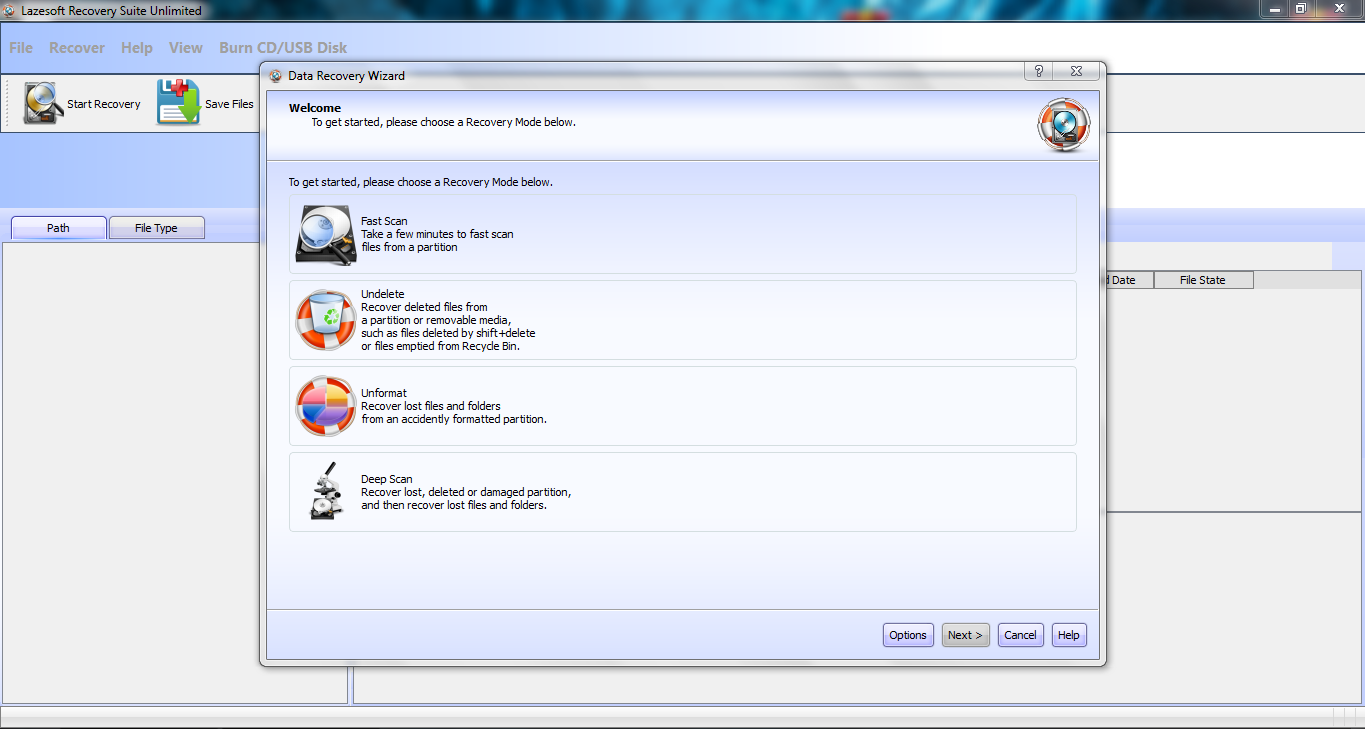Click the Cancel button
This screenshot has height=729, width=1365.
(x=1020, y=635)
